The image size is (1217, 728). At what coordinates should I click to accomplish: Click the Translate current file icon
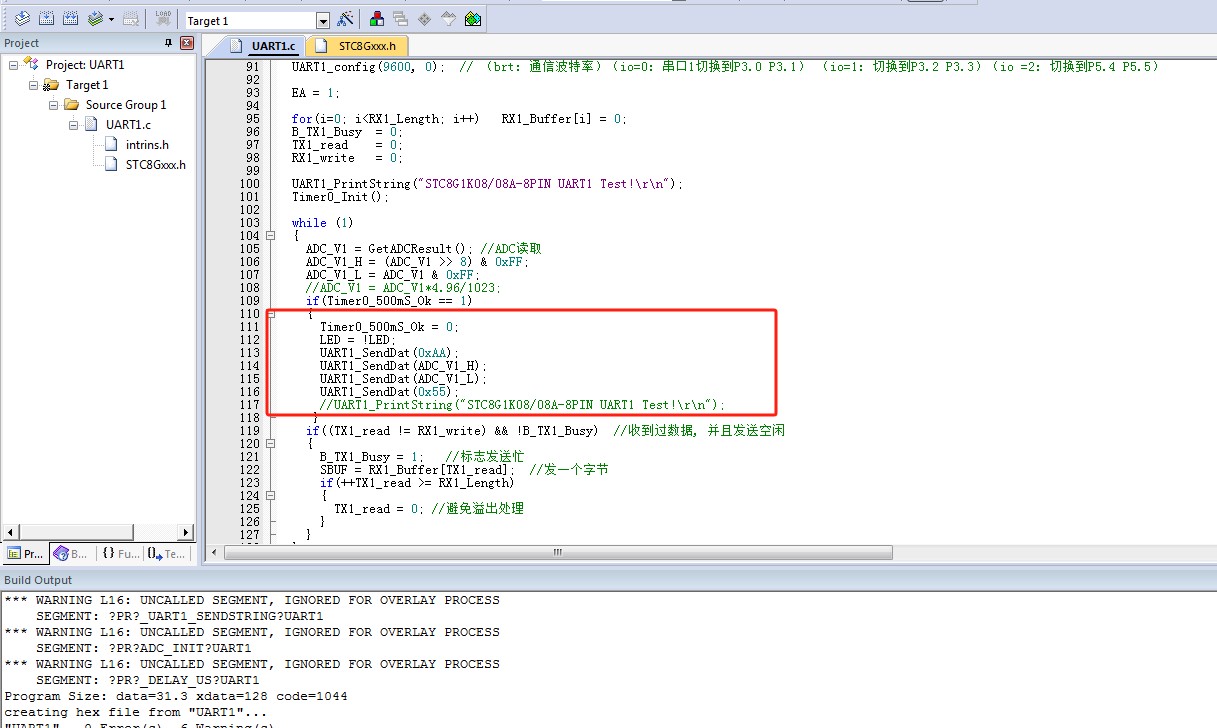pos(22,19)
